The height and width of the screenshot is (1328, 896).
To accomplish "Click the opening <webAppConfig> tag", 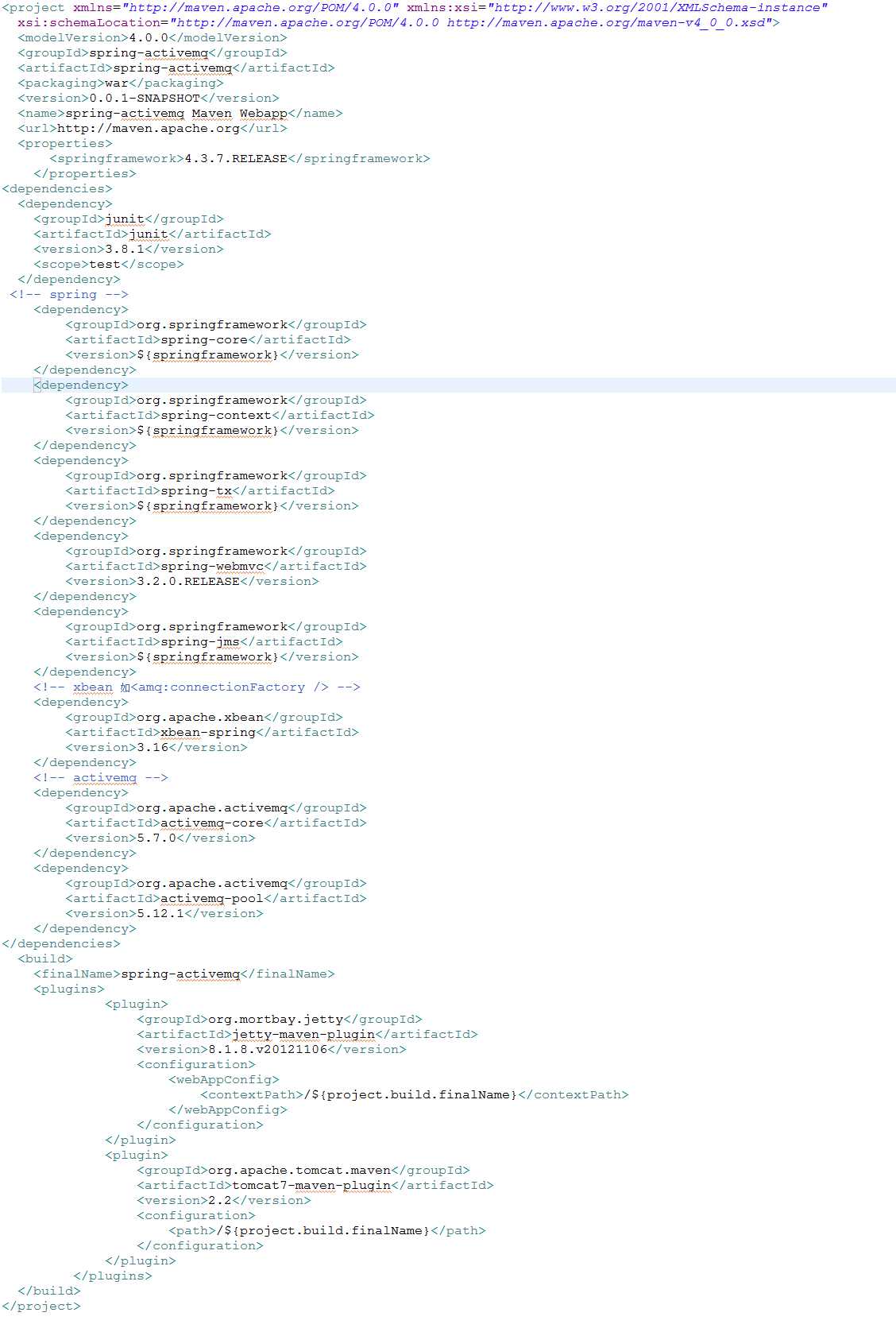I will [x=224, y=1079].
